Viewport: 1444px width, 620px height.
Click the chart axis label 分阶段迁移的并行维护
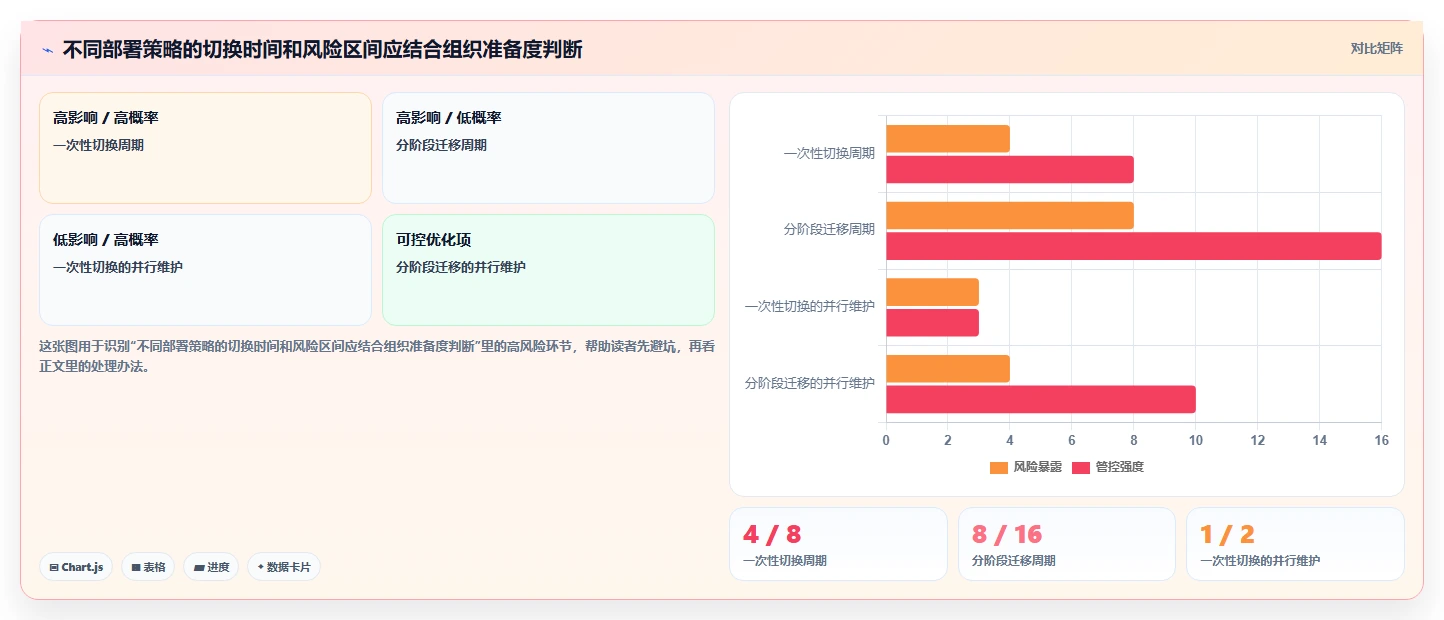810,383
